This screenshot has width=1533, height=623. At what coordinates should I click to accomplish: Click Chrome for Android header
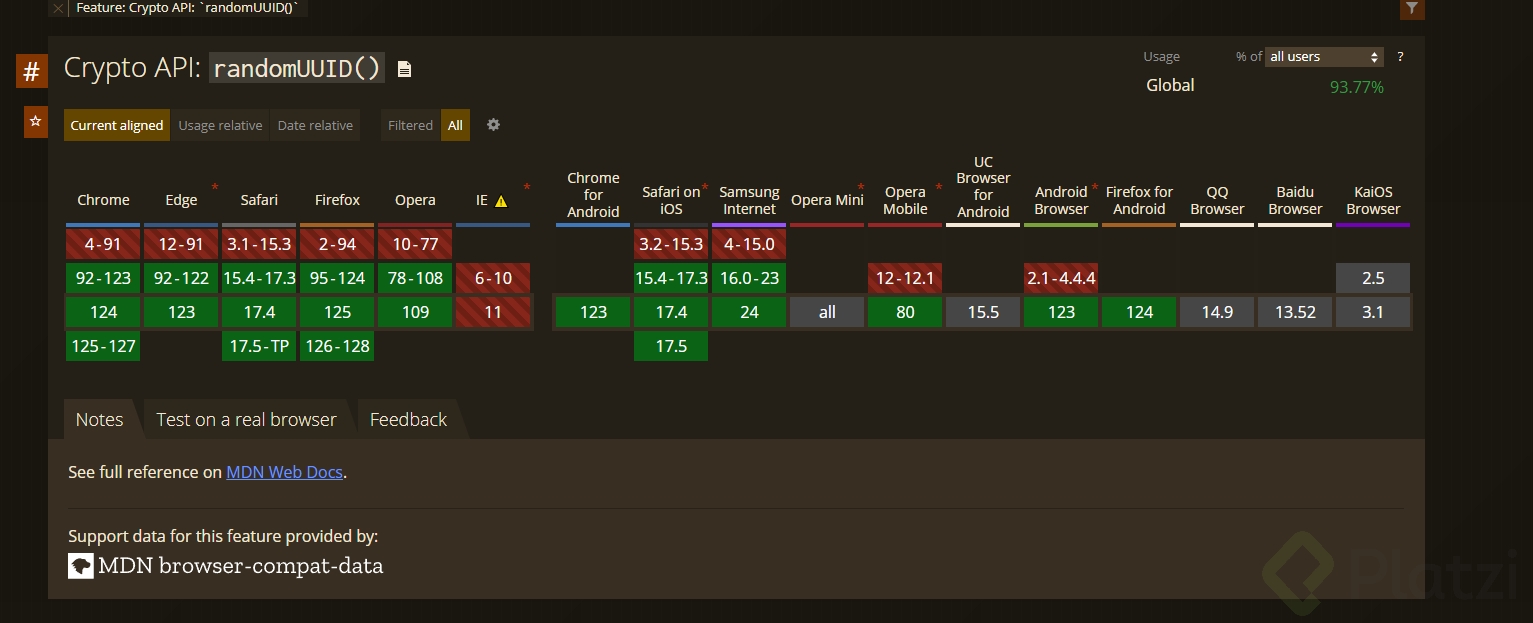(593, 195)
